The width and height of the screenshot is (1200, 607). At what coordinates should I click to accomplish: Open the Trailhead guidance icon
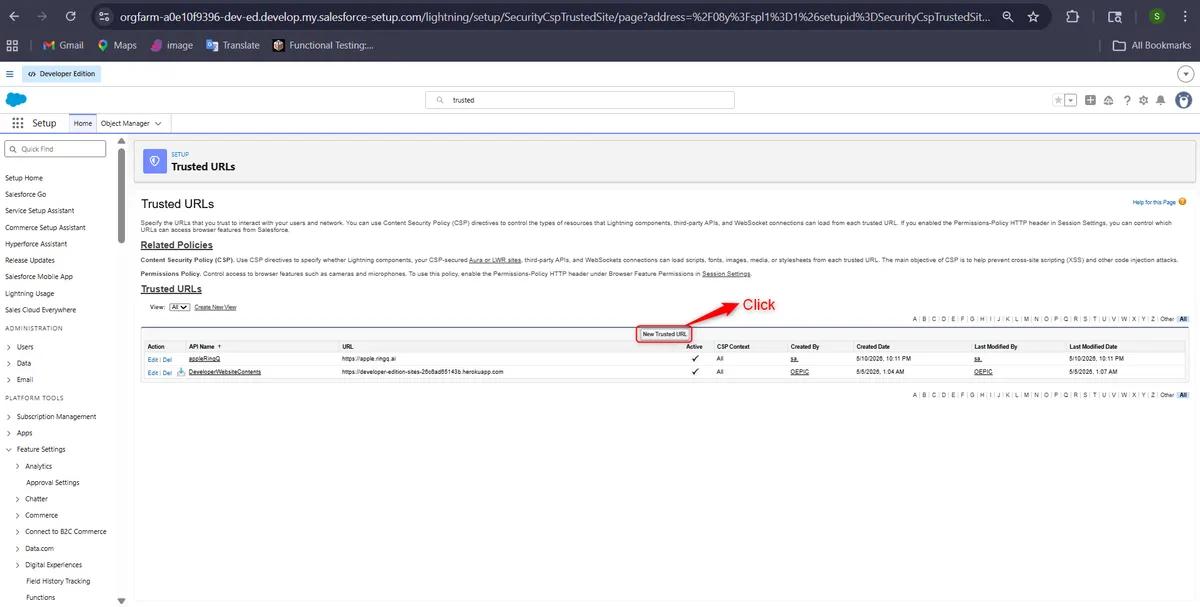[x=1109, y=100]
